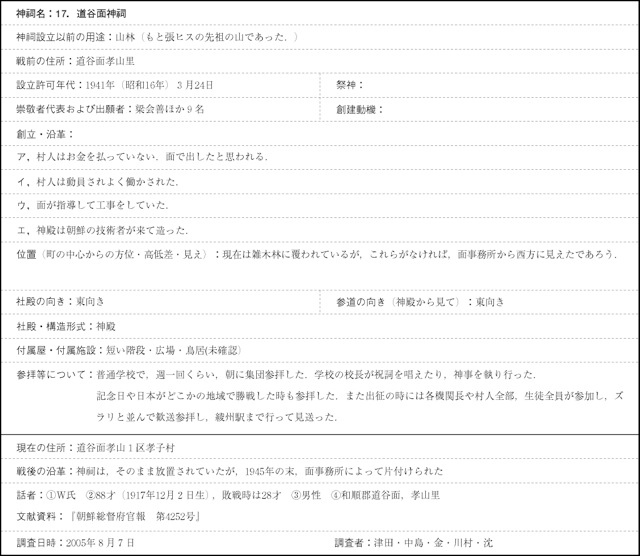The height and width of the screenshot is (556, 640).
Task: Select line 'エ、神殿は朝鮮の技術者が来て造った'
Action: pyautogui.click(x=102, y=230)
